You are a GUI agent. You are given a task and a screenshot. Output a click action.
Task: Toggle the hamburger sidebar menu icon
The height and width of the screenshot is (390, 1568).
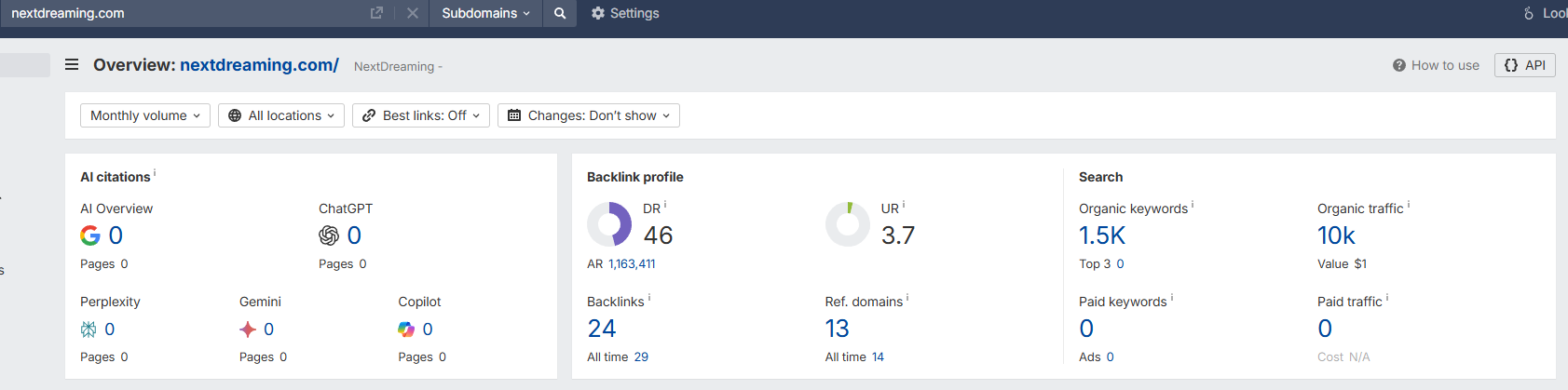[x=72, y=65]
